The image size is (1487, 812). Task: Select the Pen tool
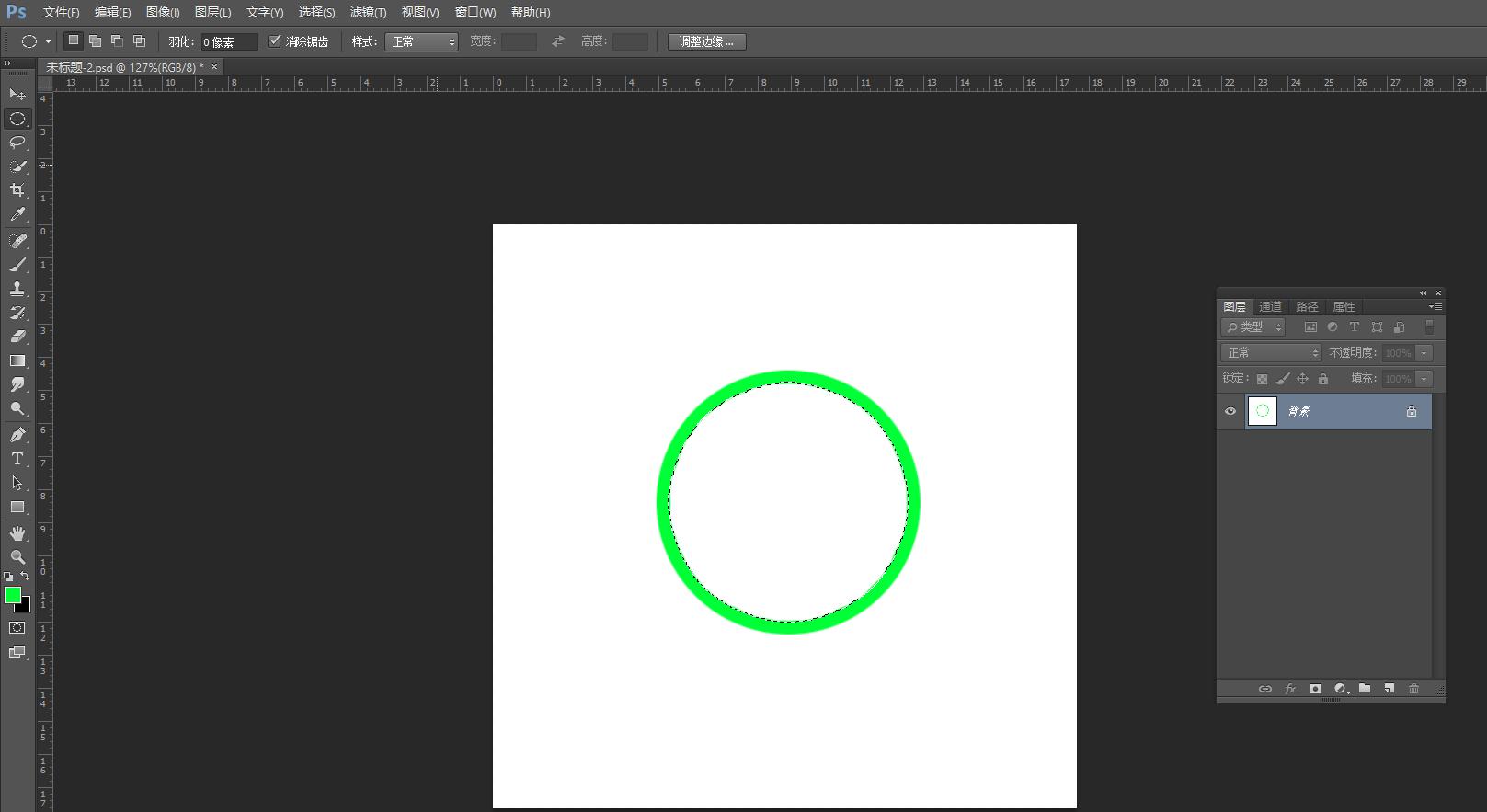[17, 435]
